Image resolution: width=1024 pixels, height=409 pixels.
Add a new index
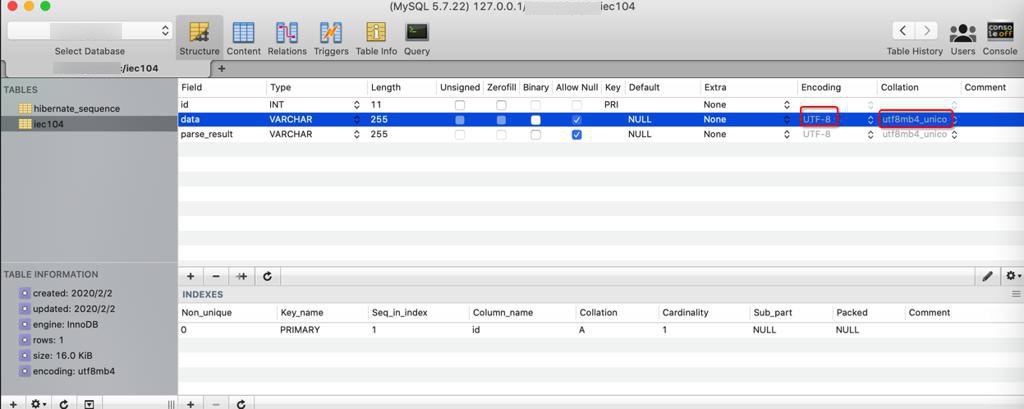click(x=191, y=404)
